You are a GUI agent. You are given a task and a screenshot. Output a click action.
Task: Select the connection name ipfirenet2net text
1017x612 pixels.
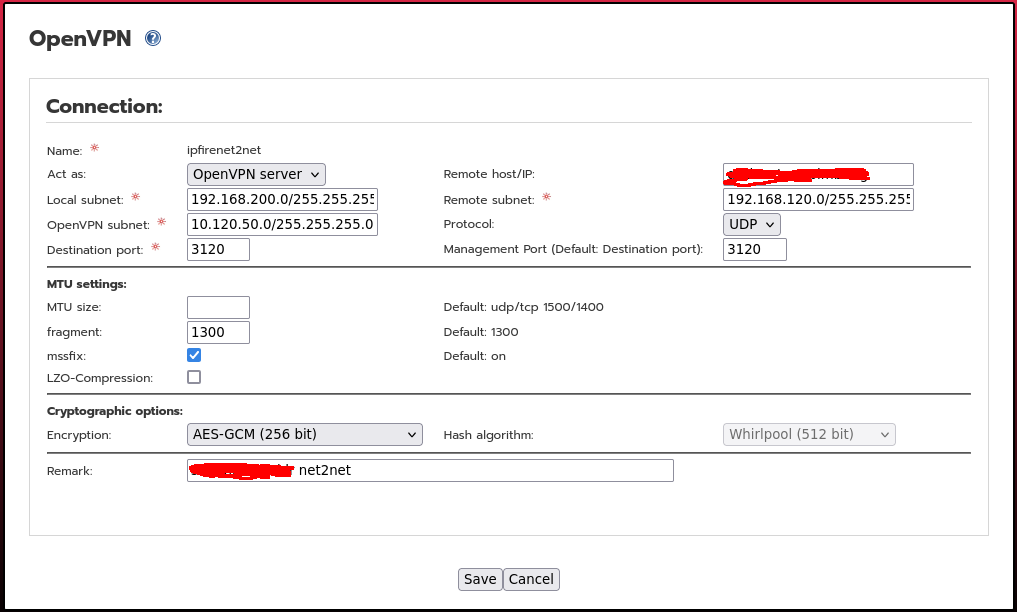click(224, 150)
